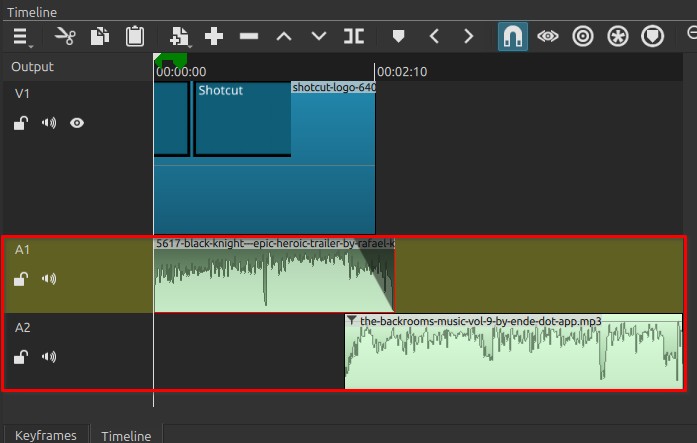Image resolution: width=697 pixels, height=443 pixels.
Task: Hide the V1 video track
Action: [x=77, y=123]
